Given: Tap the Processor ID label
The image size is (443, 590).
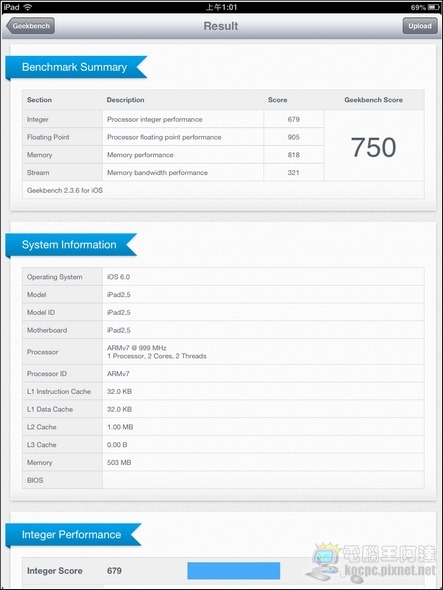Looking at the screenshot, I should [47, 374].
